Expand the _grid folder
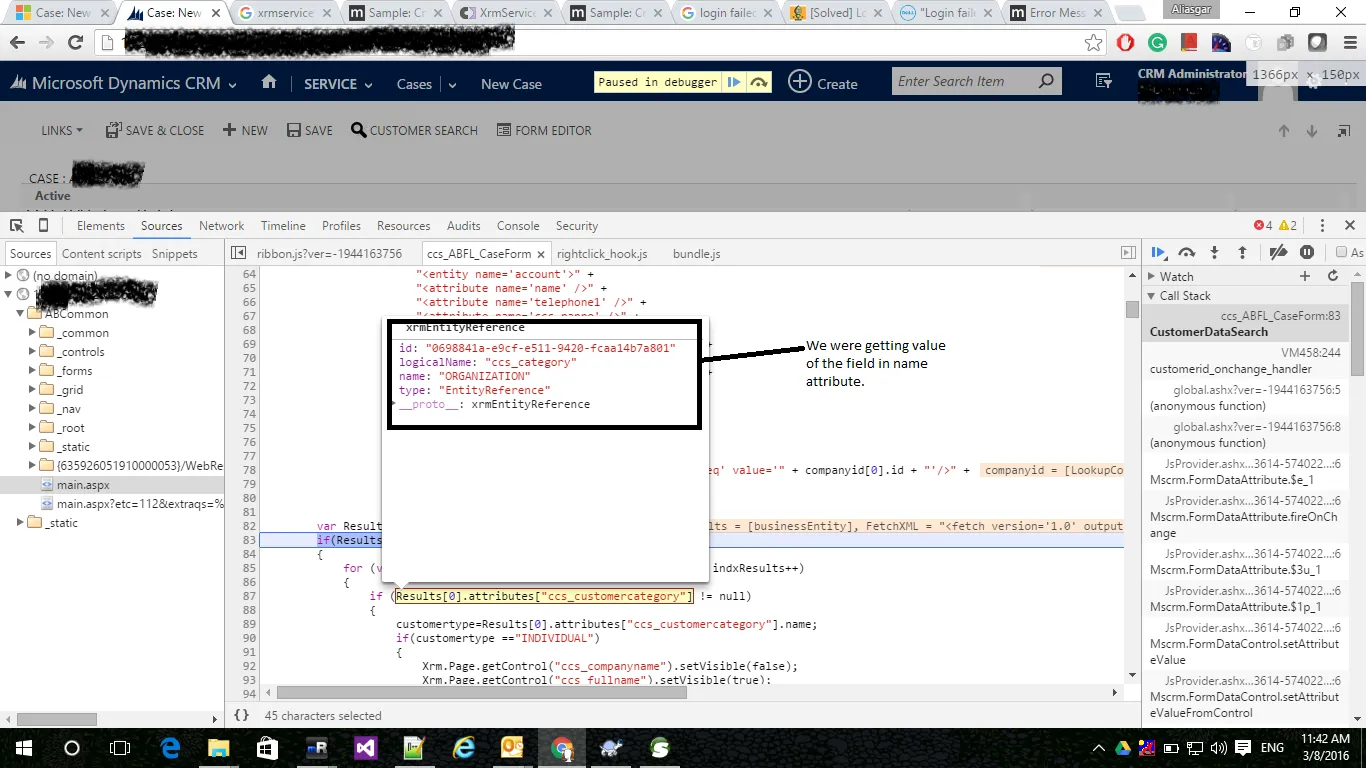1366x768 pixels. coord(33,390)
